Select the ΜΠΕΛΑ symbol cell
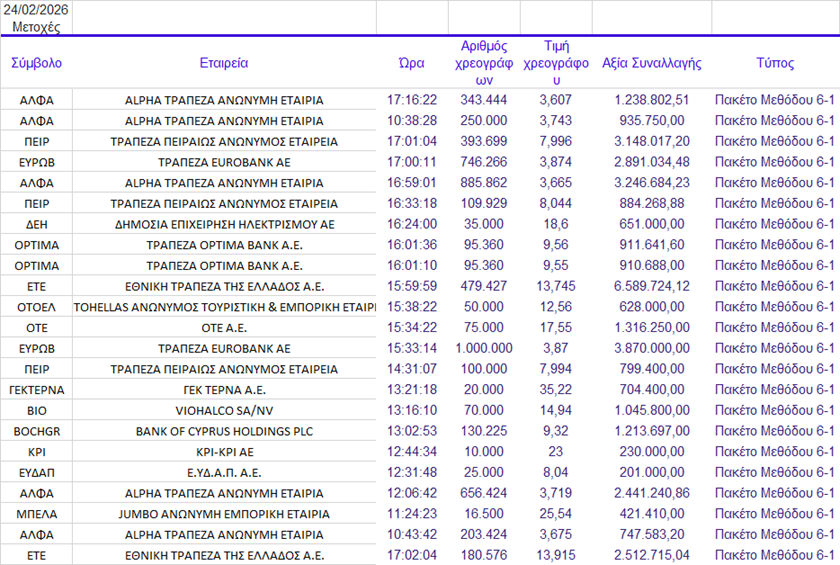840x565 pixels. [x=36, y=514]
